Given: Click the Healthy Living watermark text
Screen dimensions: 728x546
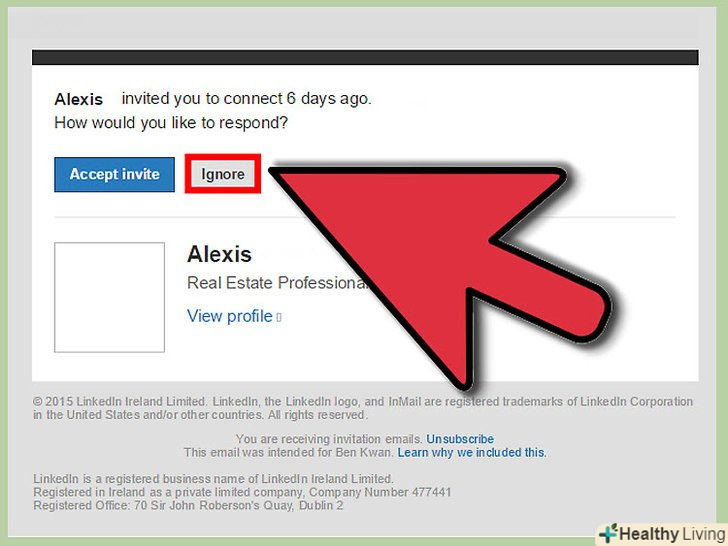Looking at the screenshot, I should [x=673, y=534].
